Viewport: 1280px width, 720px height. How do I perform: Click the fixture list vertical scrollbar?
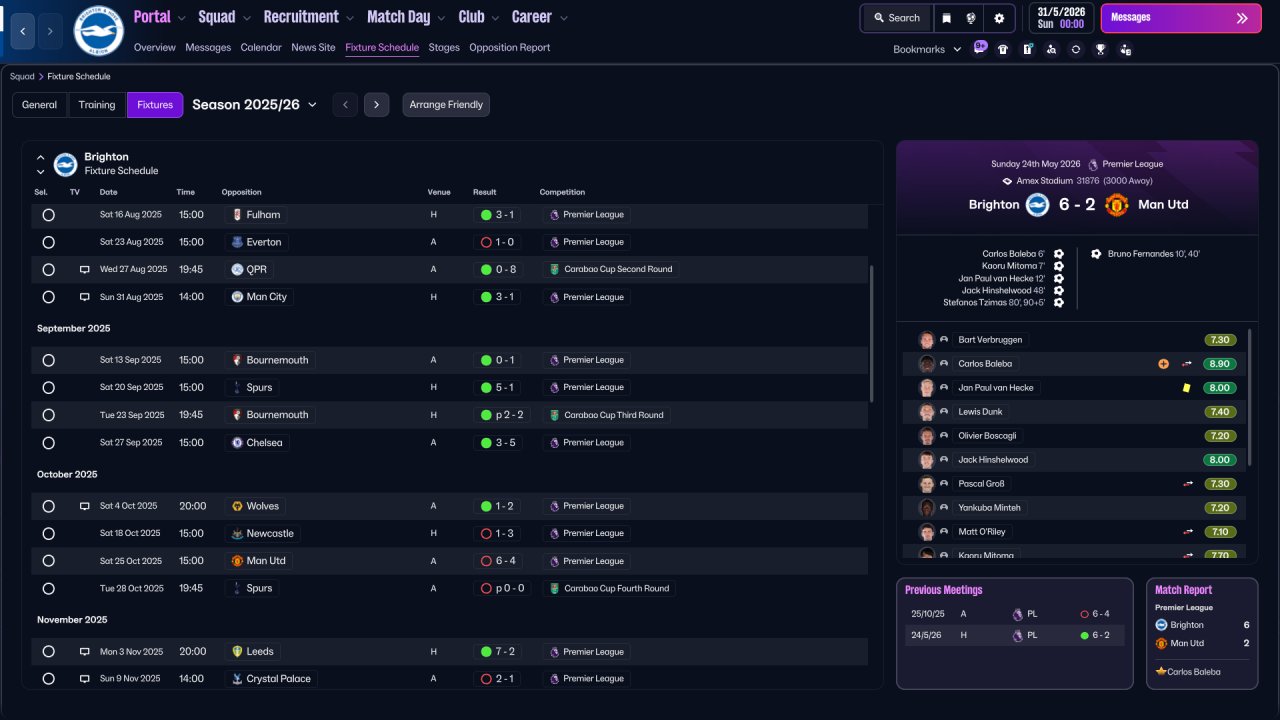click(x=873, y=334)
